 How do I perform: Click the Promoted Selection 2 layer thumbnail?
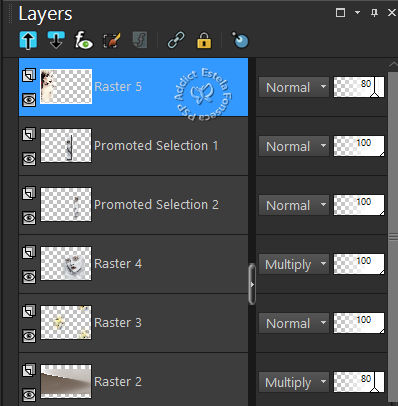click(x=66, y=204)
